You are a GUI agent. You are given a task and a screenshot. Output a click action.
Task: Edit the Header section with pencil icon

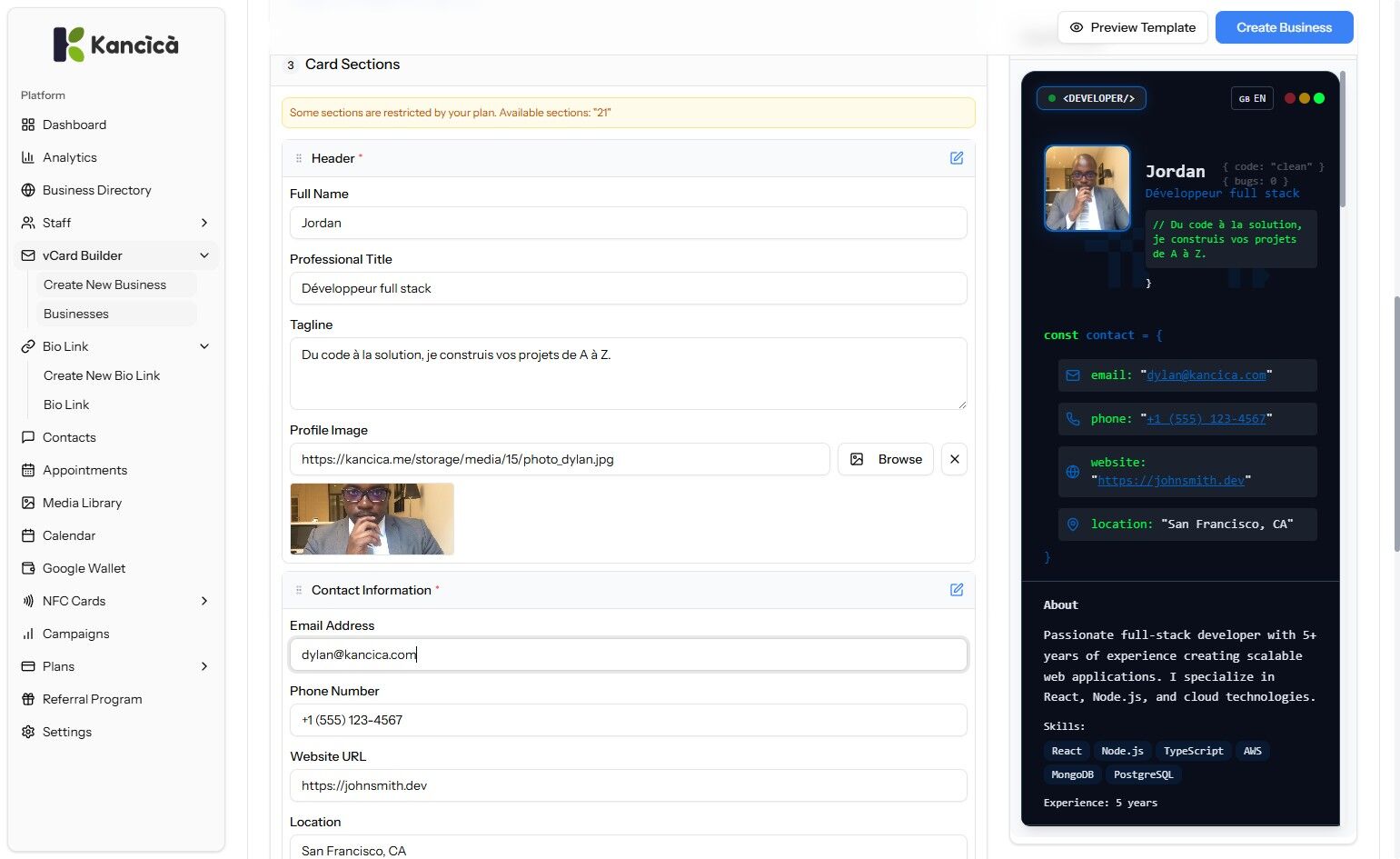pyautogui.click(x=957, y=158)
